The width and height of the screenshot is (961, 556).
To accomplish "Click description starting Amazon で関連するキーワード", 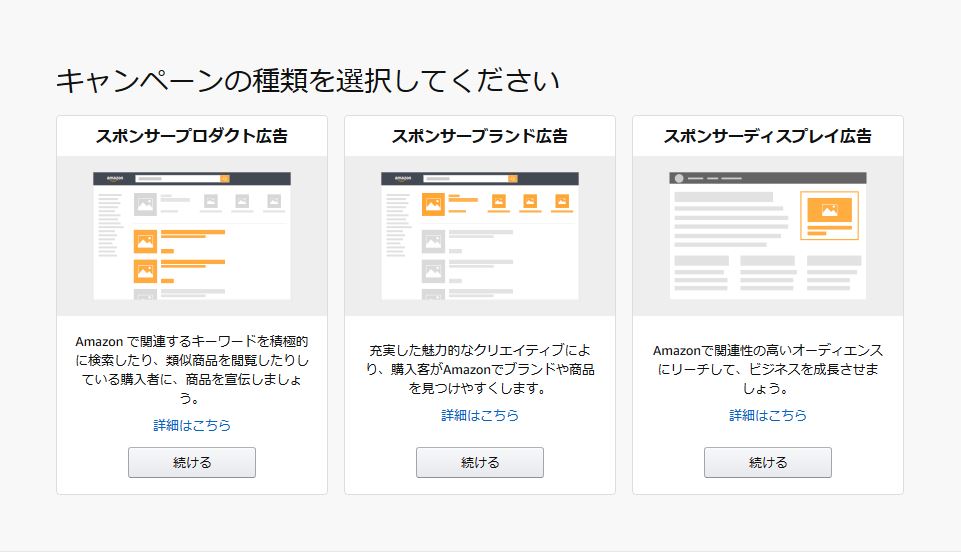I will click(192, 370).
